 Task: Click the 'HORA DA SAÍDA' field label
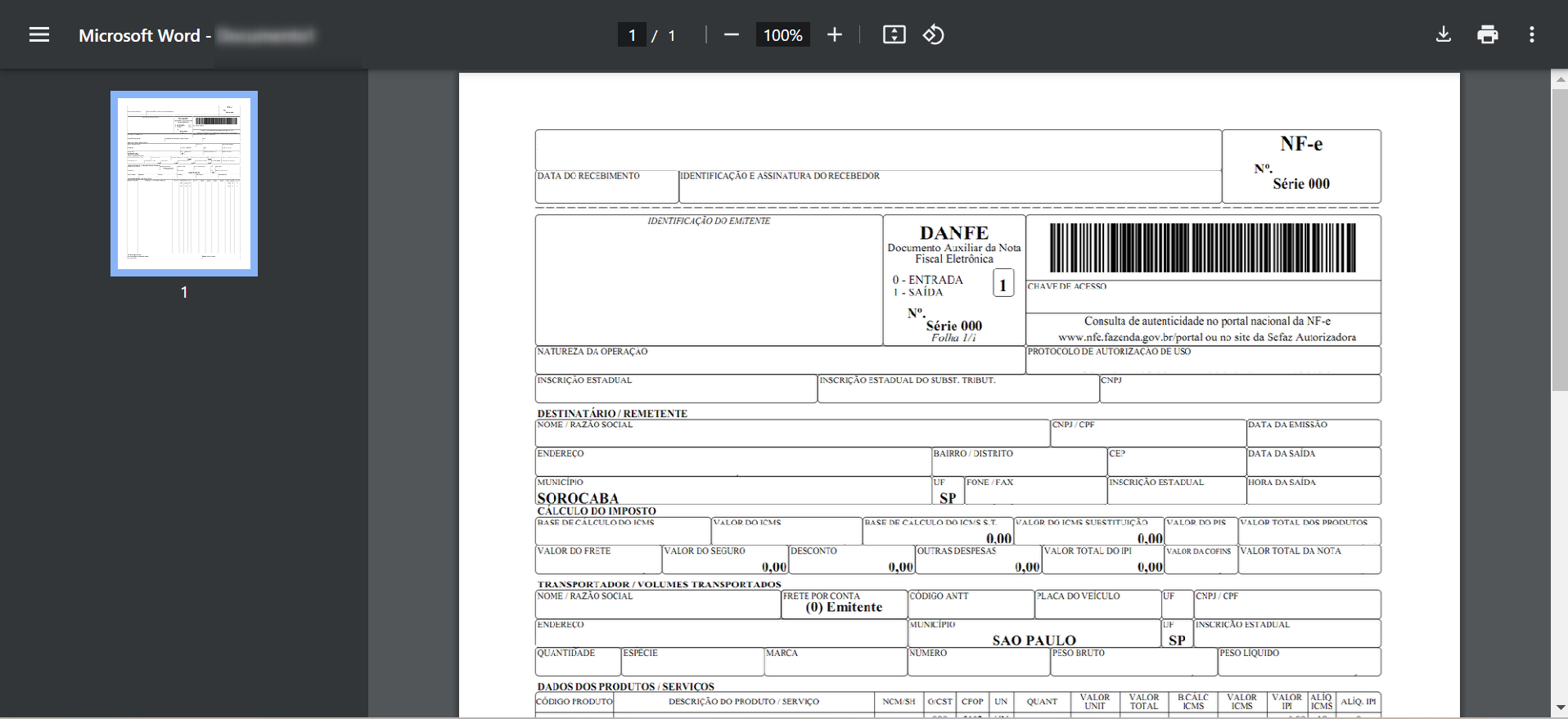tap(1282, 483)
